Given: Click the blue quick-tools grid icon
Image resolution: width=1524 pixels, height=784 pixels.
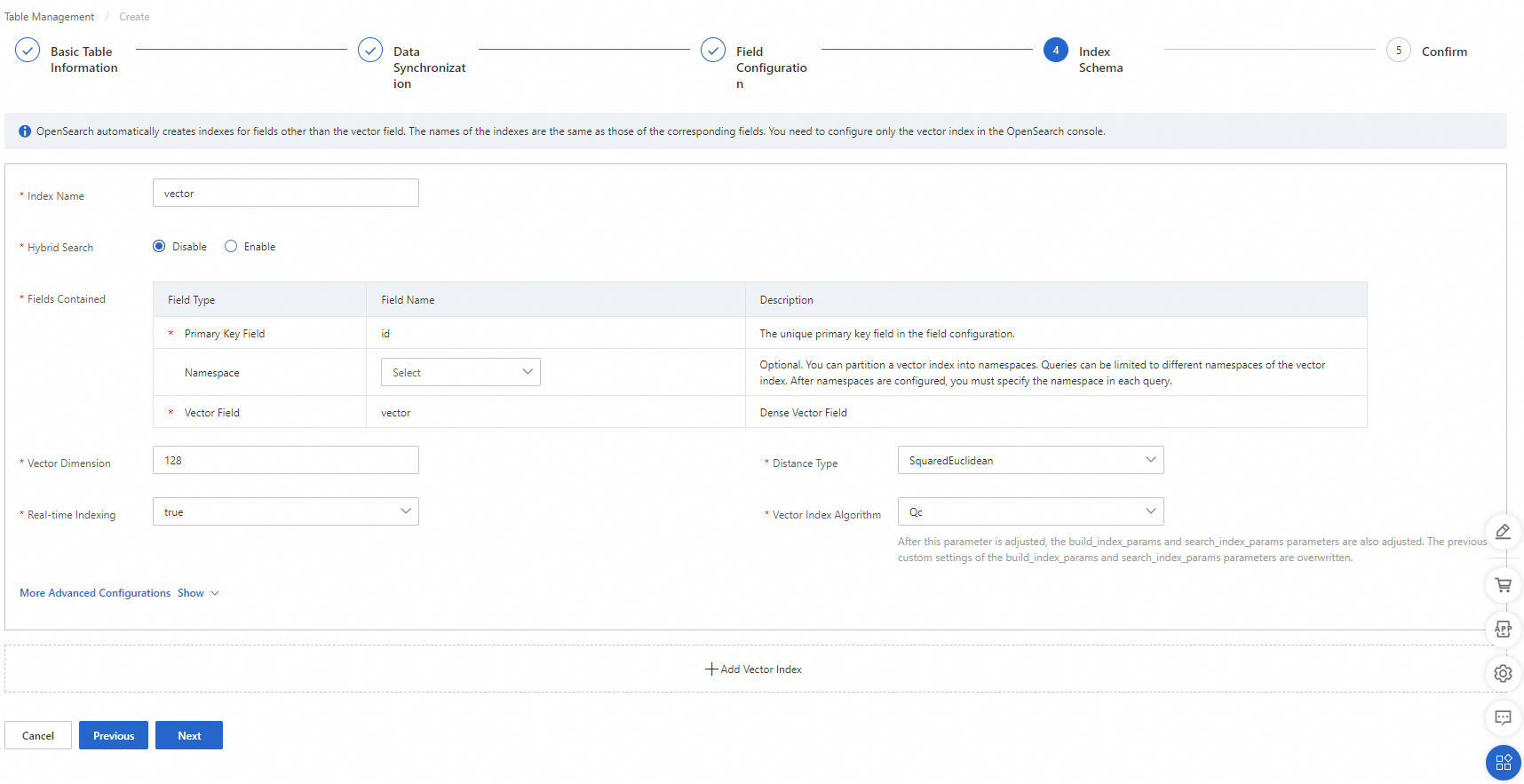Looking at the screenshot, I should 1503,763.
